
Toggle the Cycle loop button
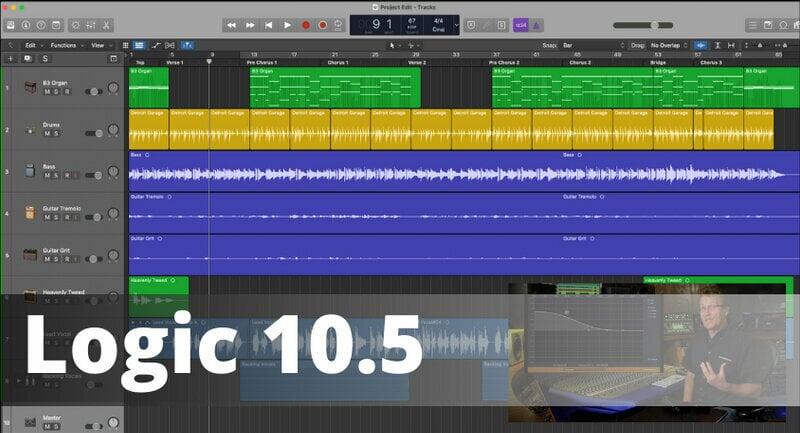coord(340,24)
